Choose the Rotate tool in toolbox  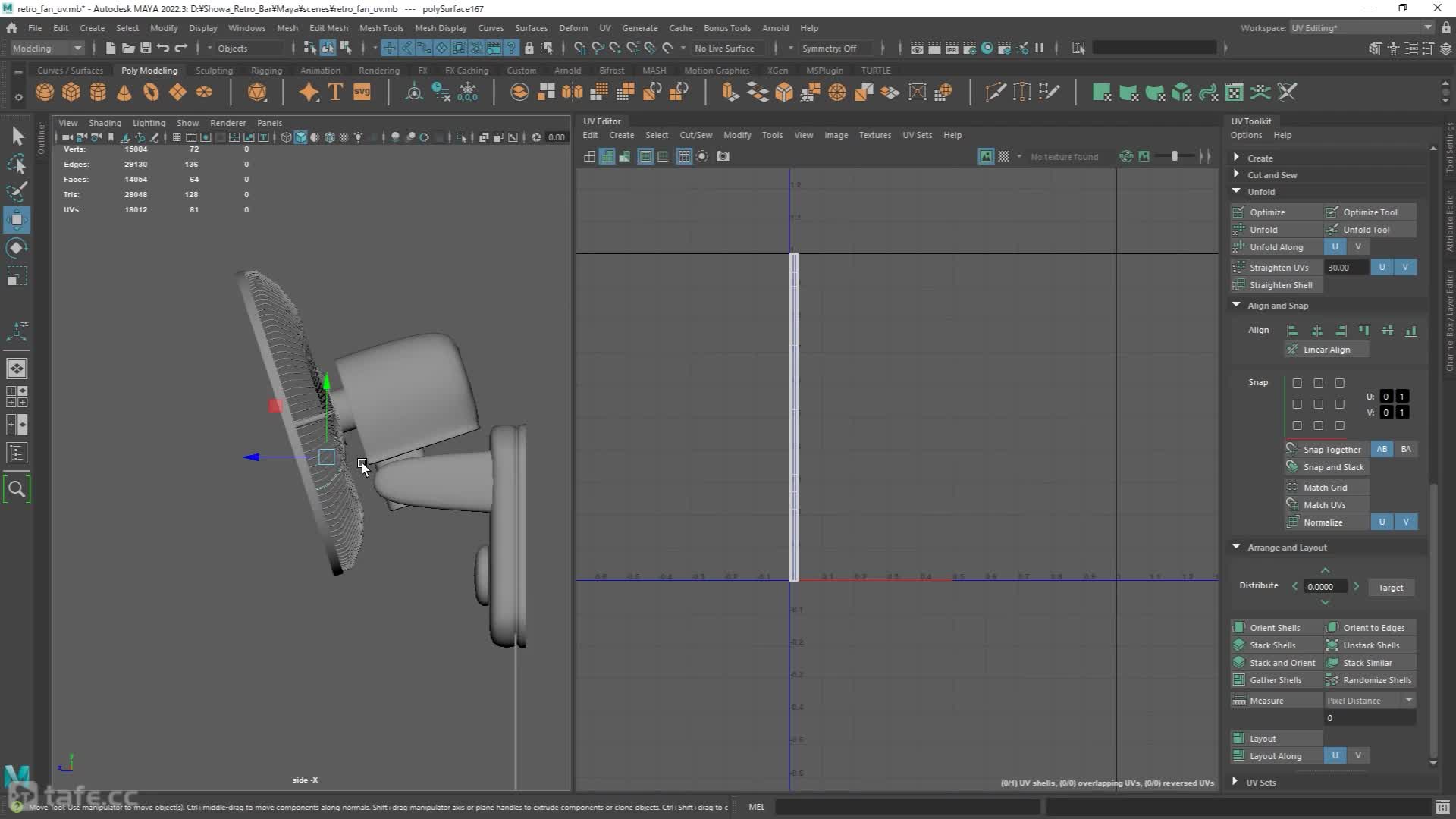click(17, 248)
